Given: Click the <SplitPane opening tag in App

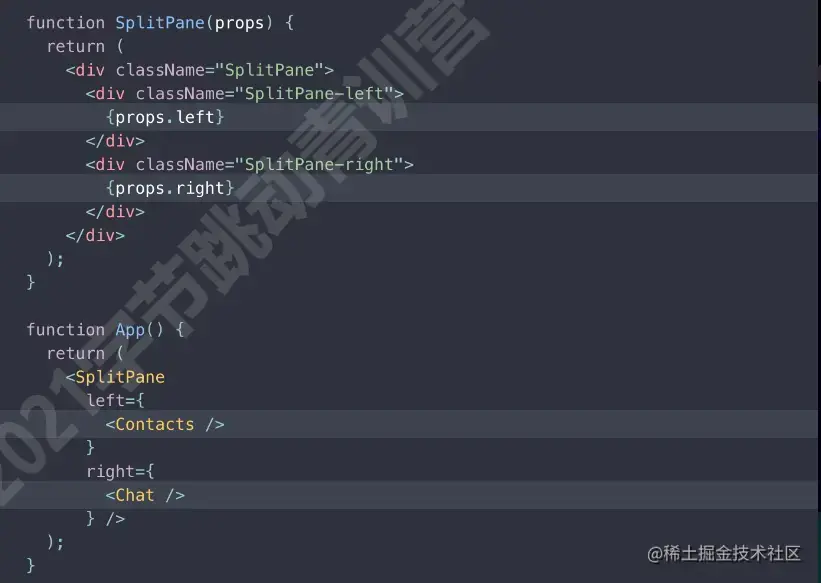Looking at the screenshot, I should tap(115, 377).
